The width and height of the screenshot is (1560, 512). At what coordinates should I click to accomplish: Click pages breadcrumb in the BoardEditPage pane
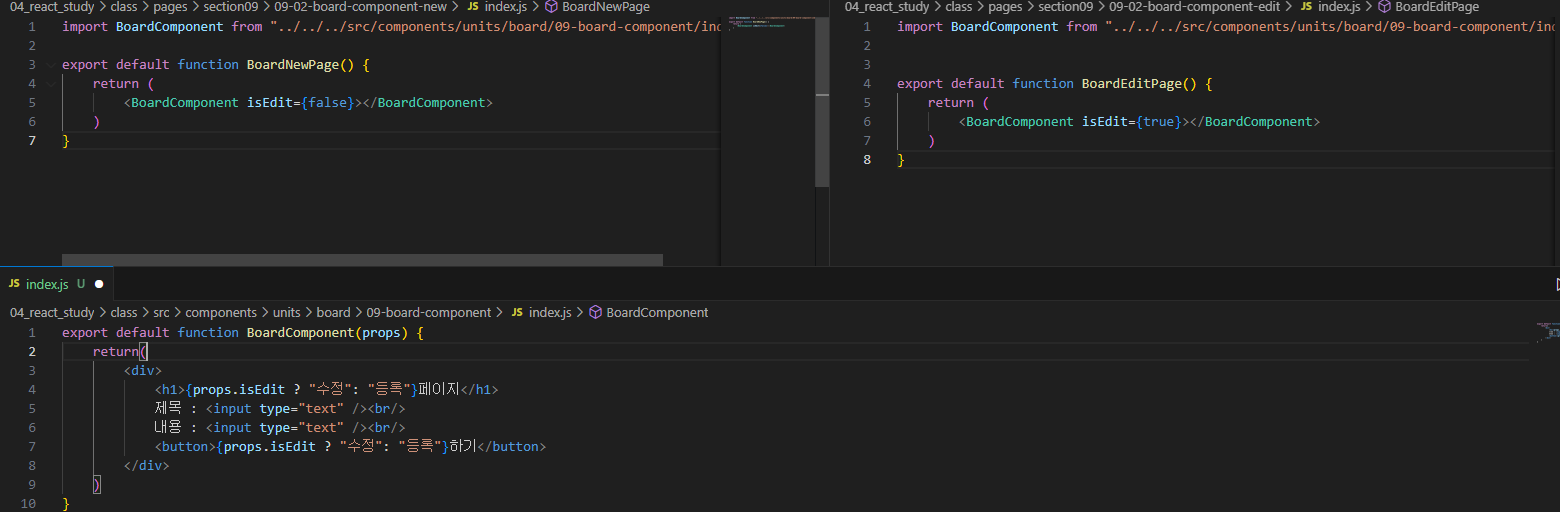[x=1005, y=7]
